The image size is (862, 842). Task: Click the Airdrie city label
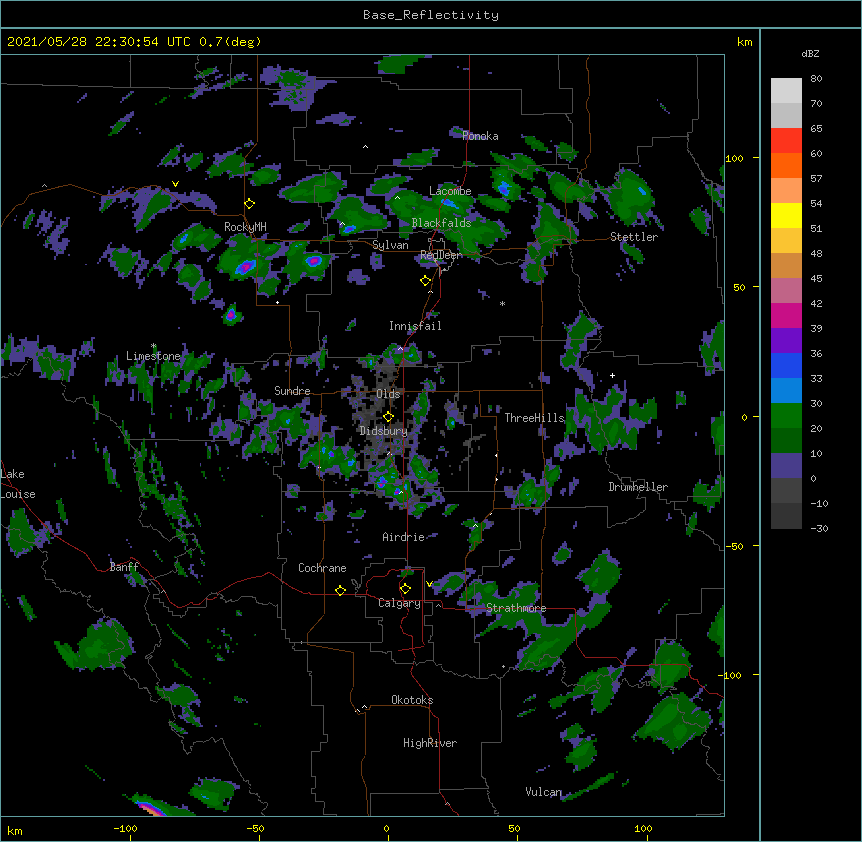(x=404, y=537)
